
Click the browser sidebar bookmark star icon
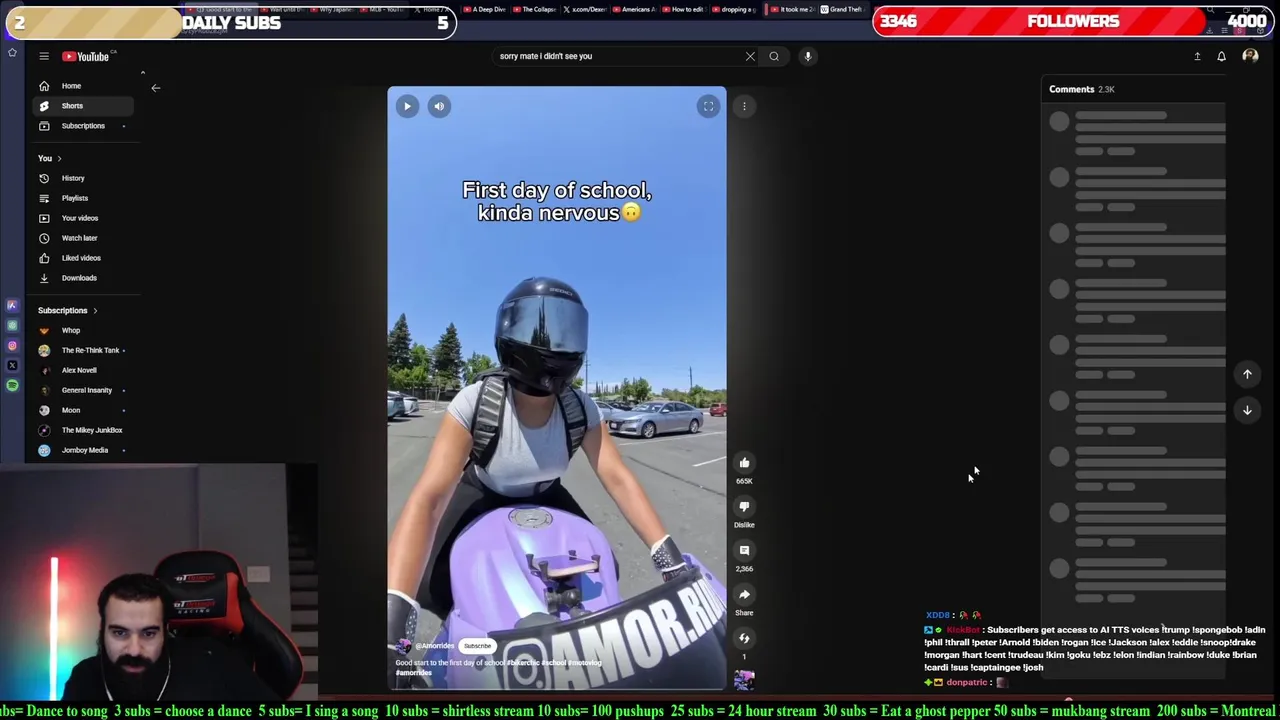(x=12, y=52)
